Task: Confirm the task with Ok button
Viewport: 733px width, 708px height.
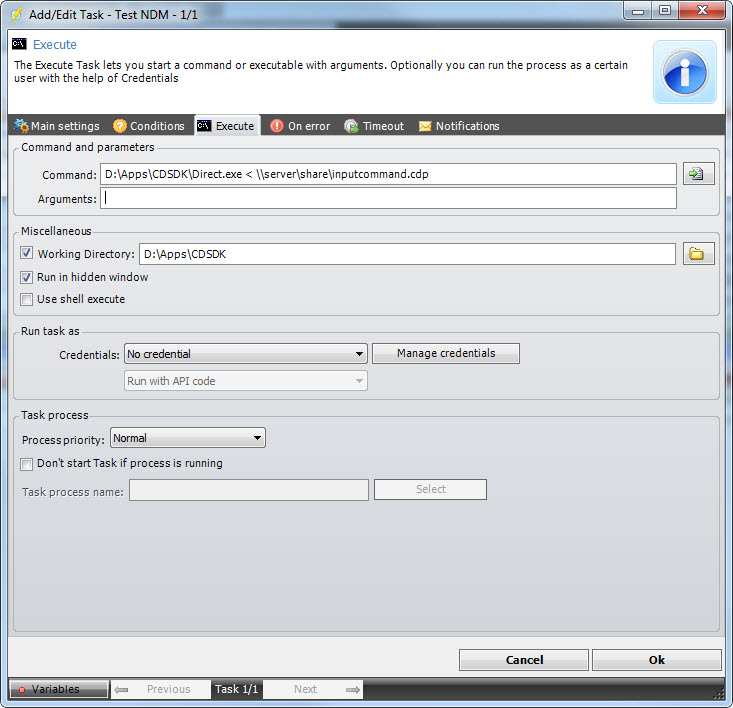Action: pos(656,660)
